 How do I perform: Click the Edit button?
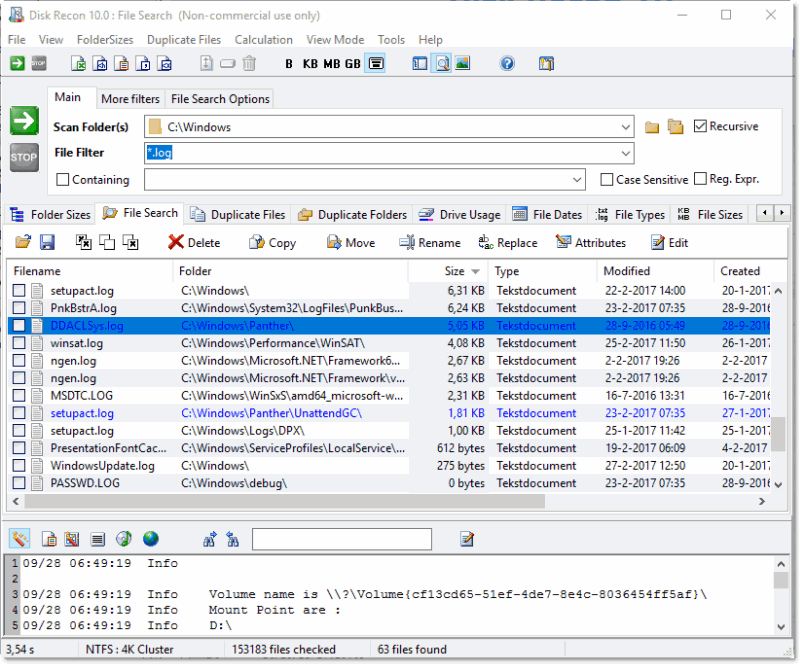tap(669, 242)
